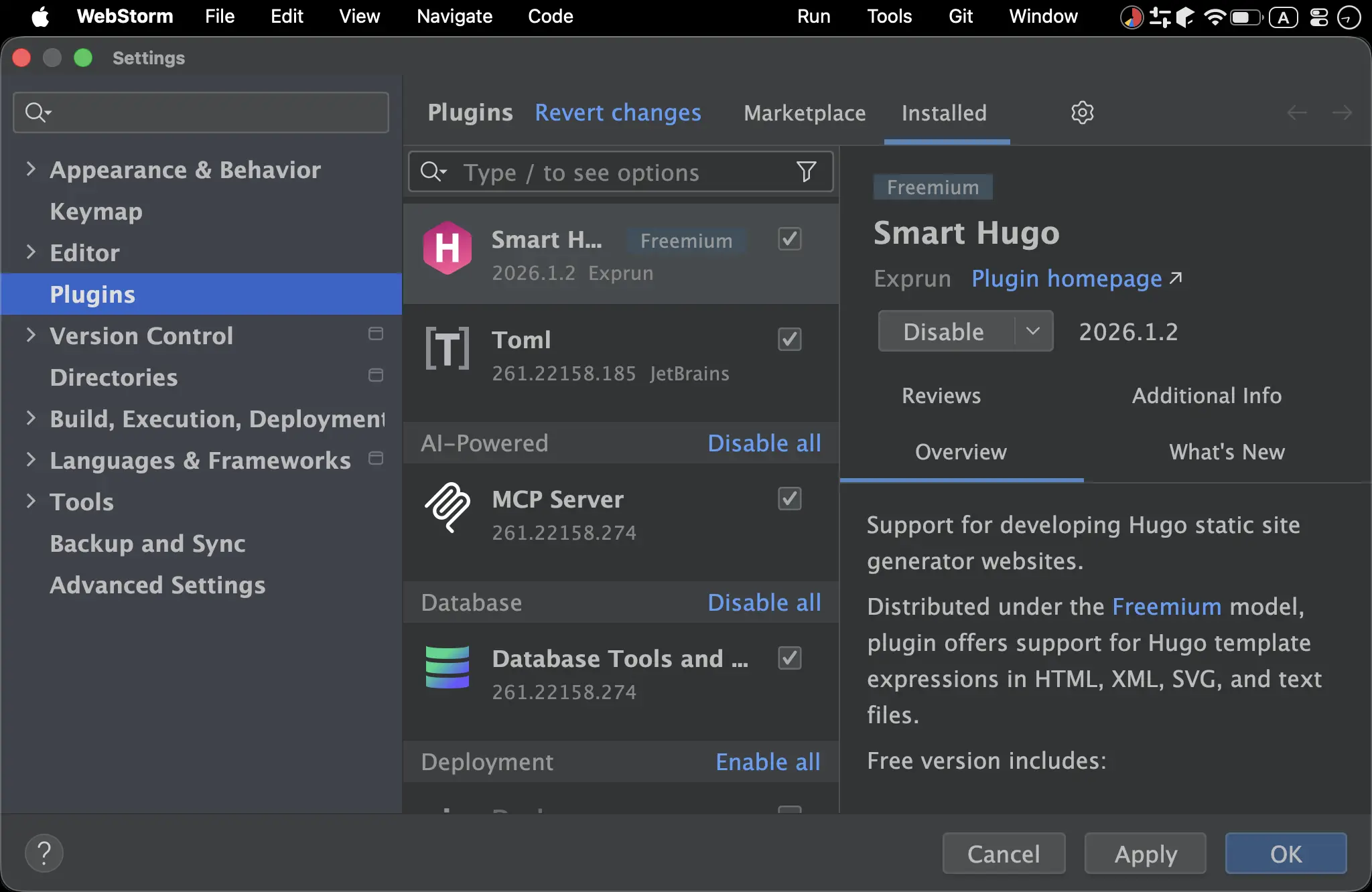
Task: Click the Freemium link in description
Action: (x=1167, y=606)
